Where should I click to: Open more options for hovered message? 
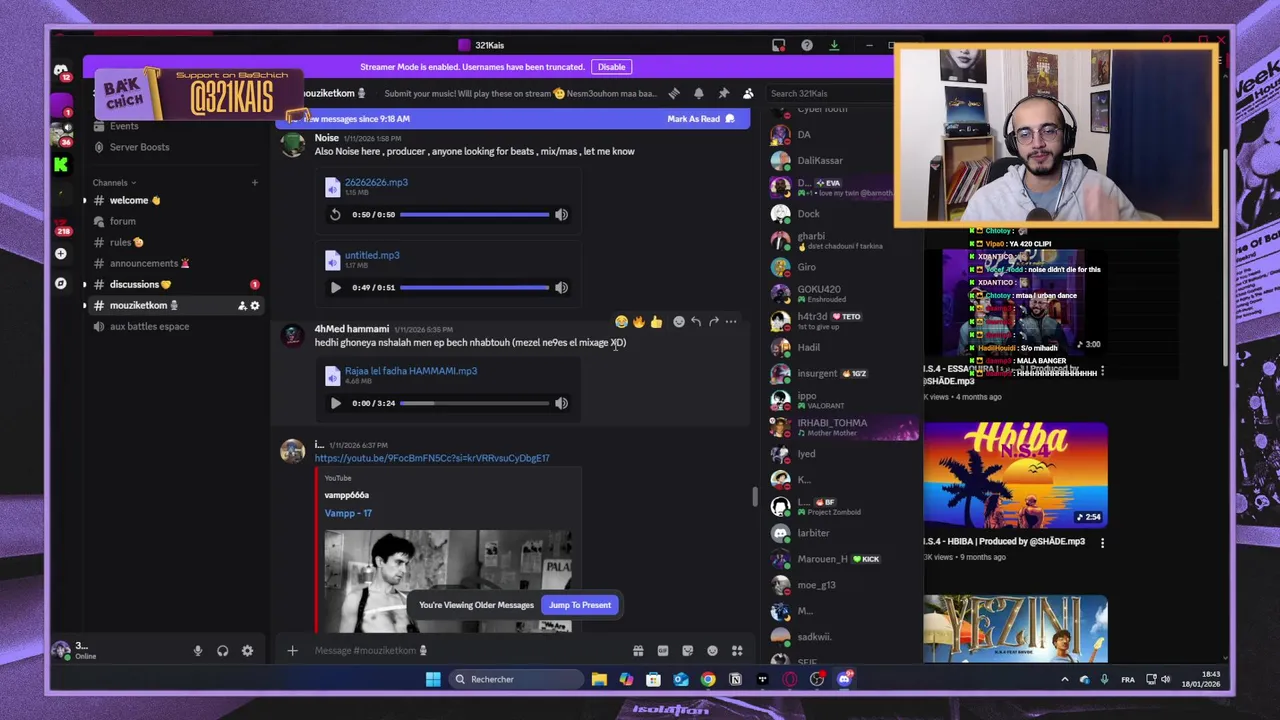point(731,322)
